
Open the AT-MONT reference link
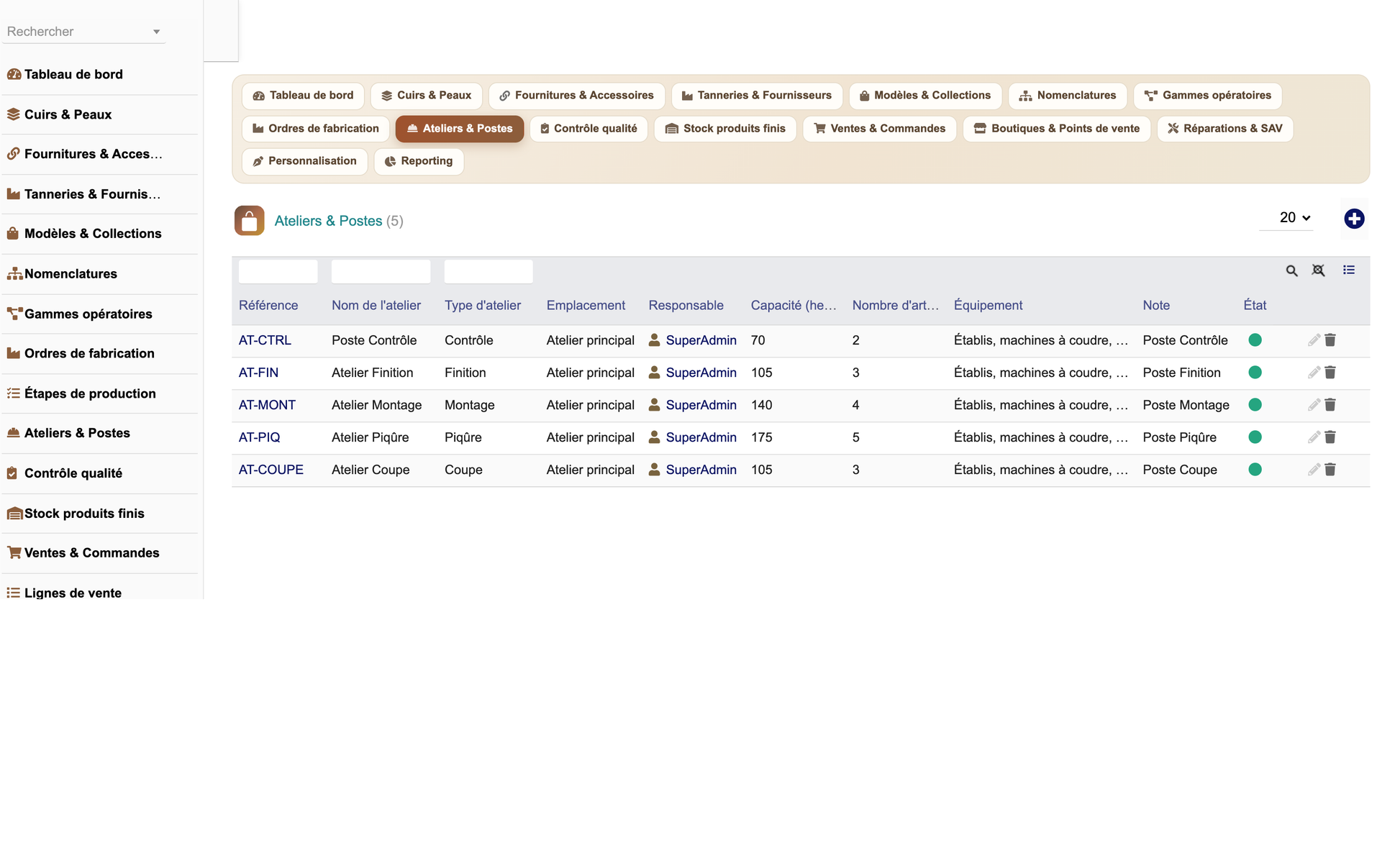(267, 405)
